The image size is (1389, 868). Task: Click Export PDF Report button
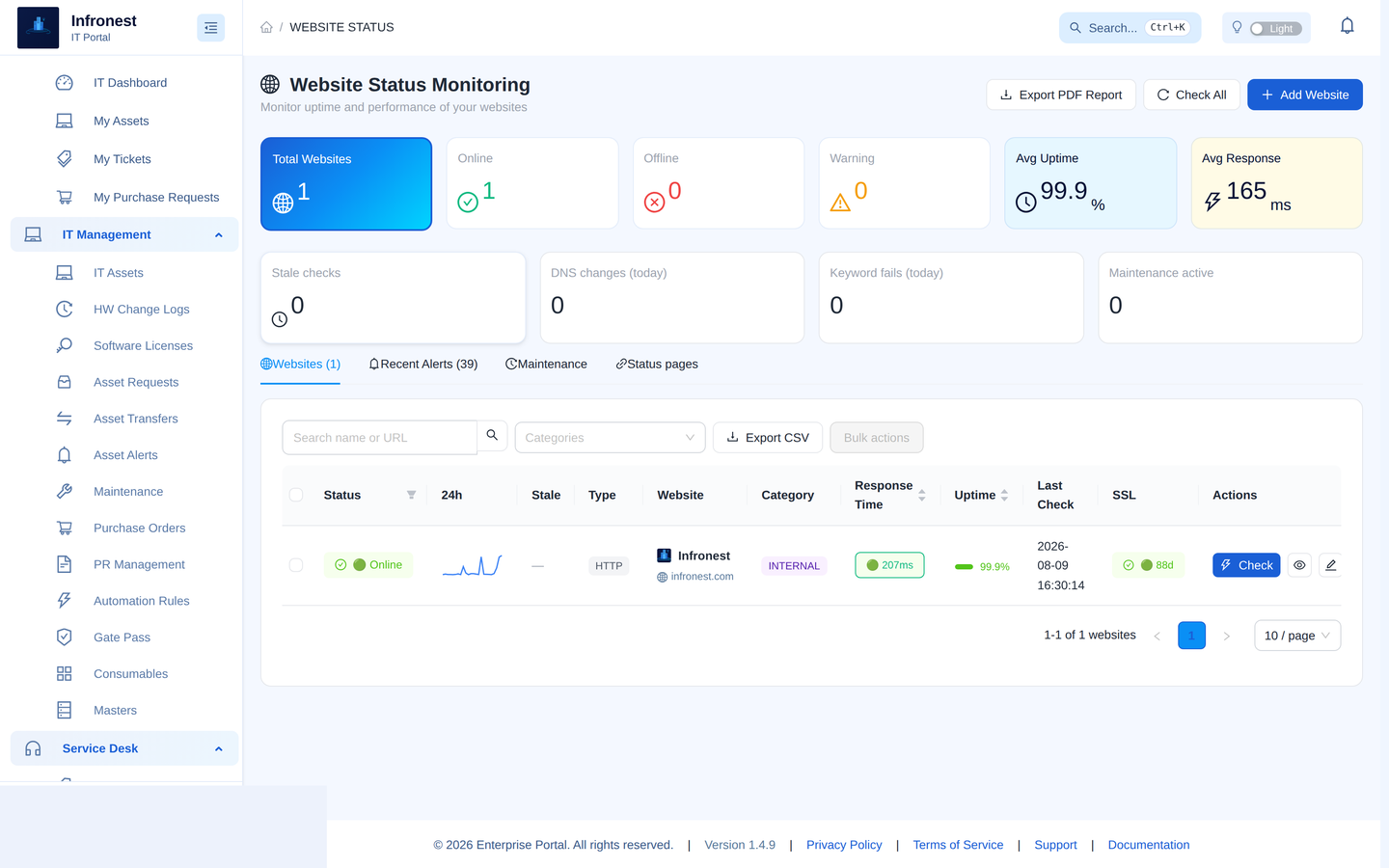point(1061,95)
